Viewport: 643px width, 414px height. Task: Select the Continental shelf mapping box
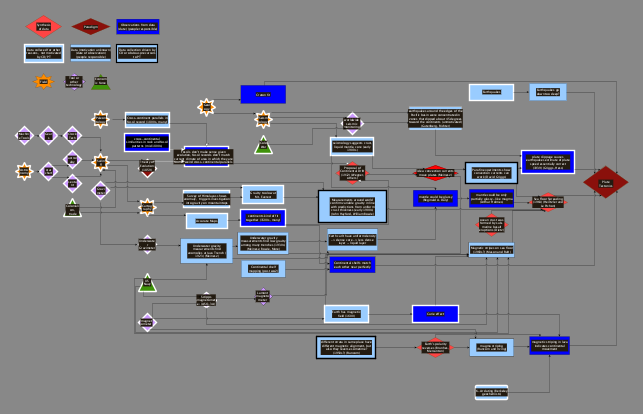pyautogui.click(x=263, y=269)
